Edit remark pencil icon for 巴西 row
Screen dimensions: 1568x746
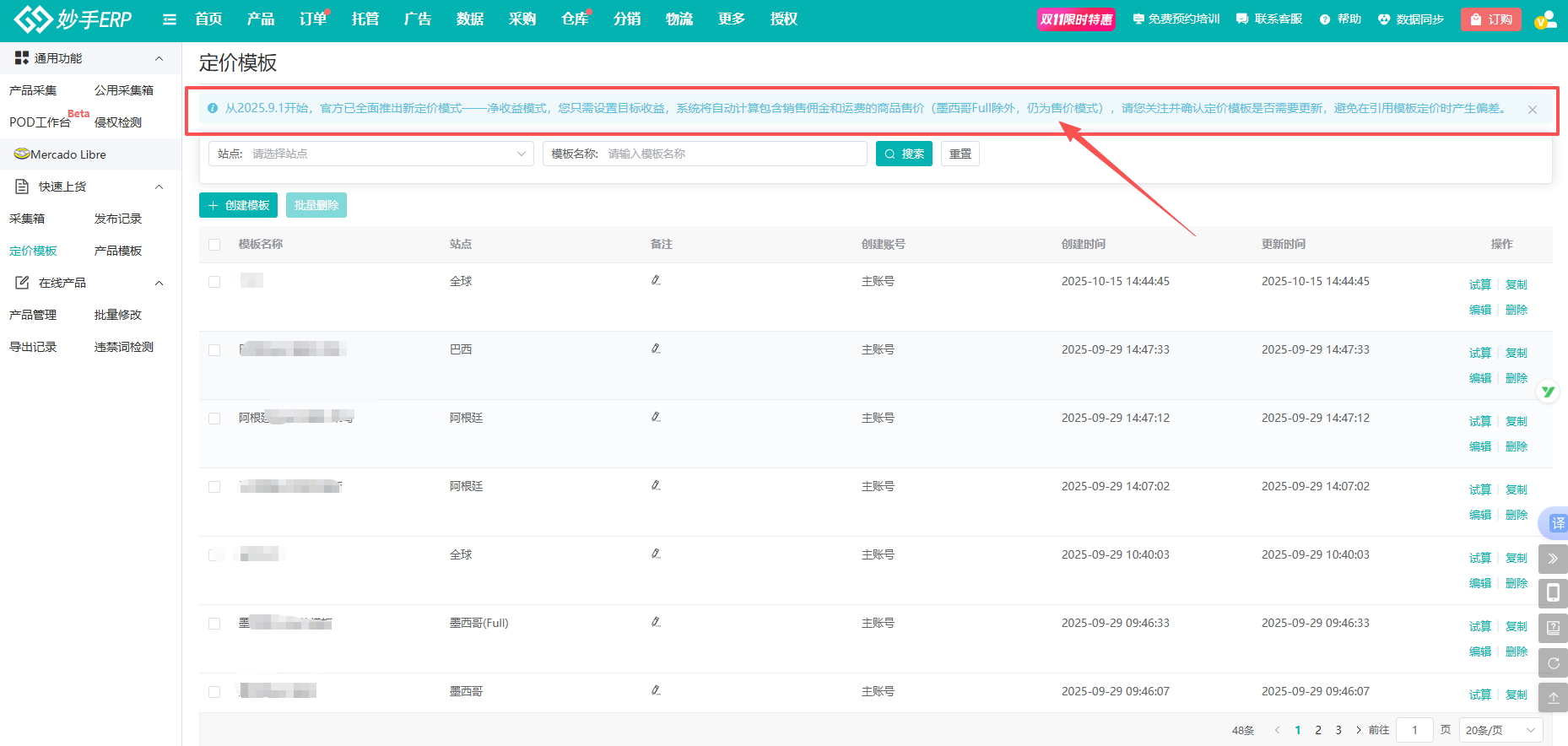click(656, 349)
